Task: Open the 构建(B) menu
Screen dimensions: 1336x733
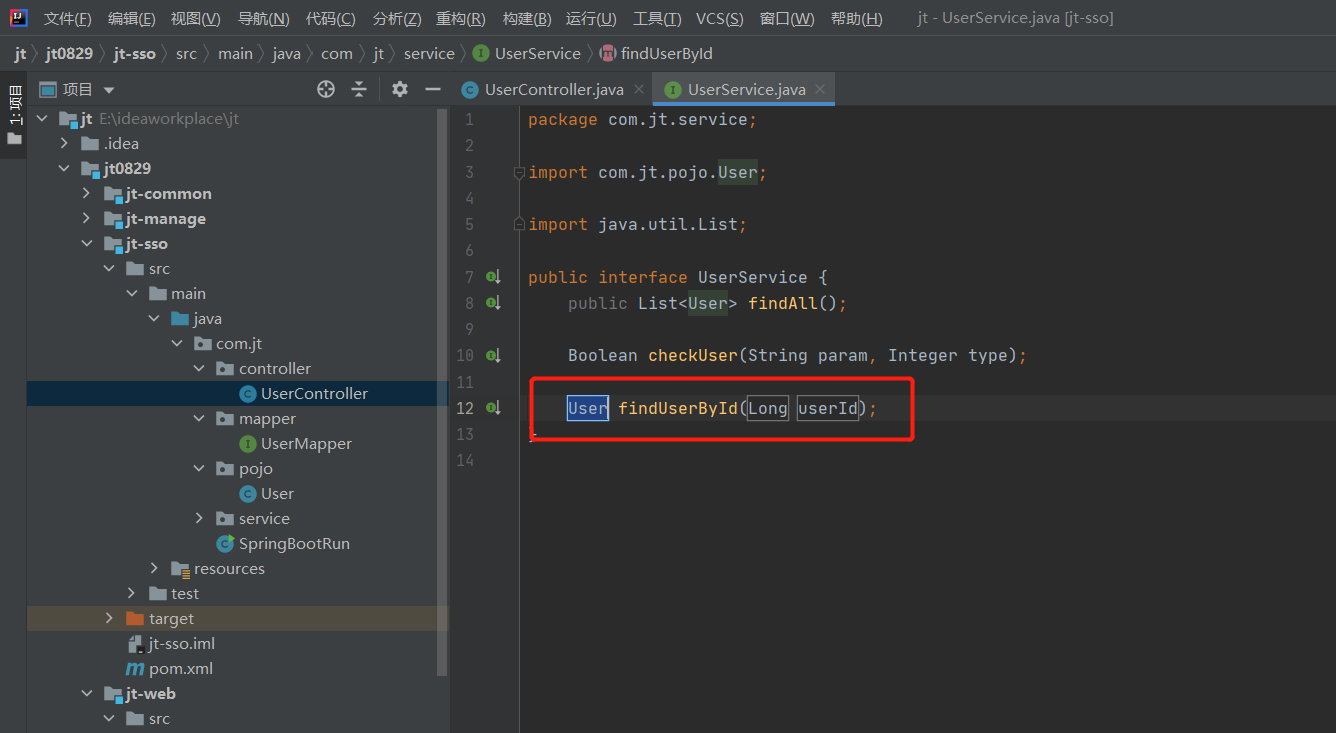Action: (527, 18)
